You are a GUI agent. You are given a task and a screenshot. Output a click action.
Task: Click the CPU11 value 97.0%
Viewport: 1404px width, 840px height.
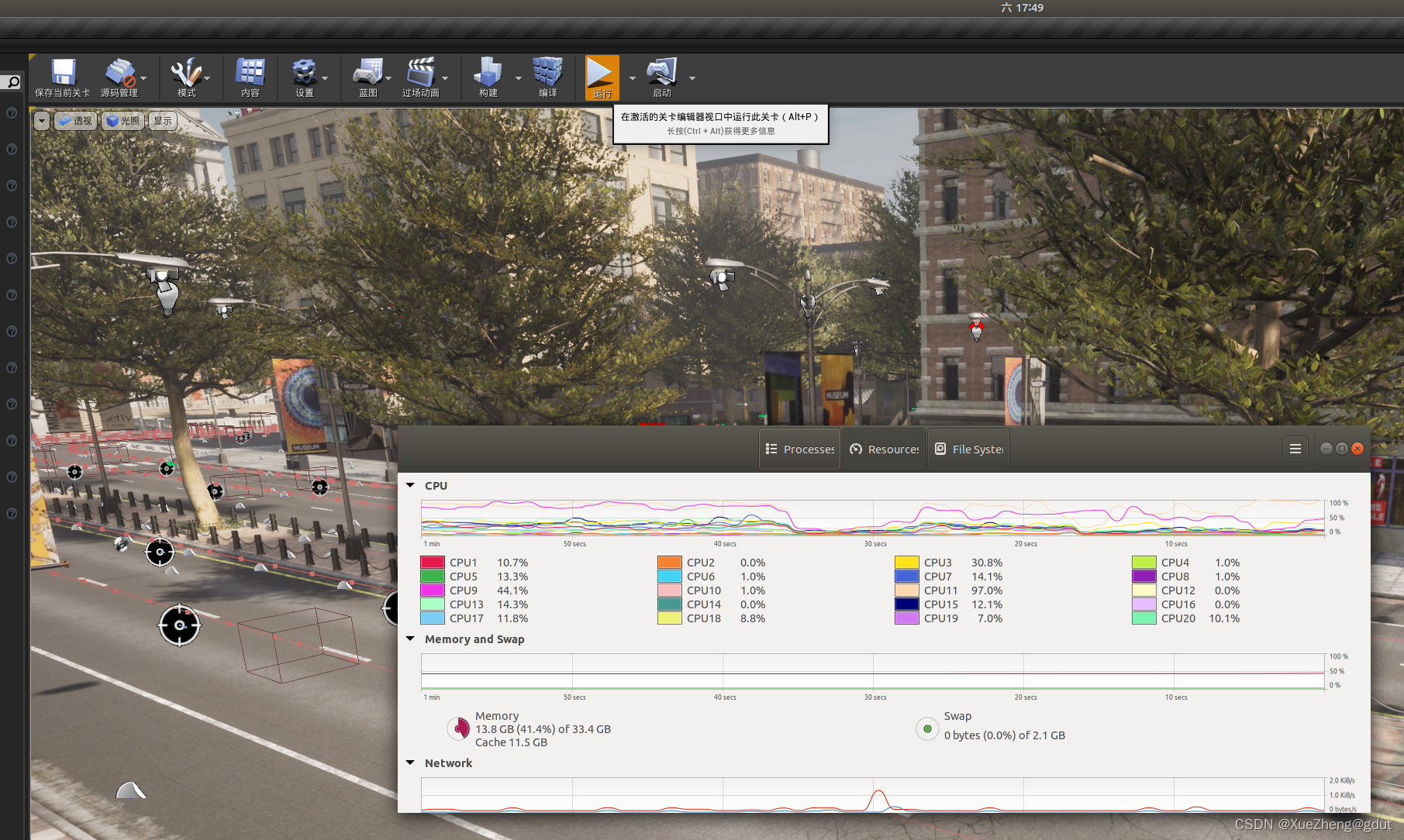(987, 590)
